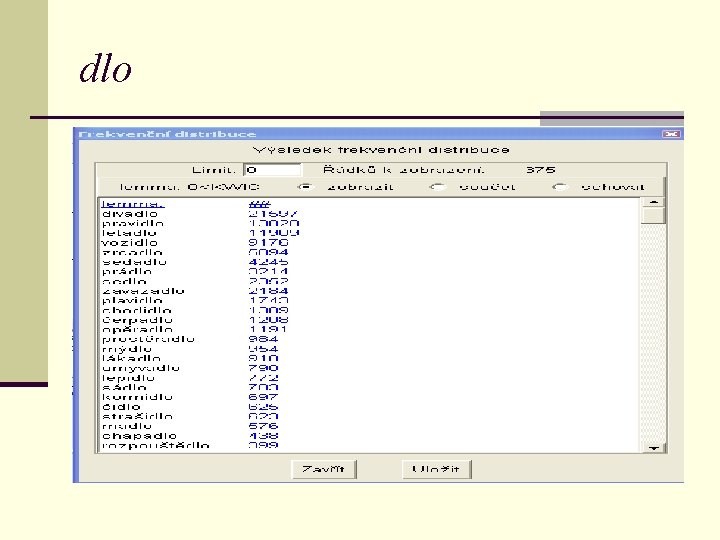Select the 'opěradlo' row

(195, 330)
